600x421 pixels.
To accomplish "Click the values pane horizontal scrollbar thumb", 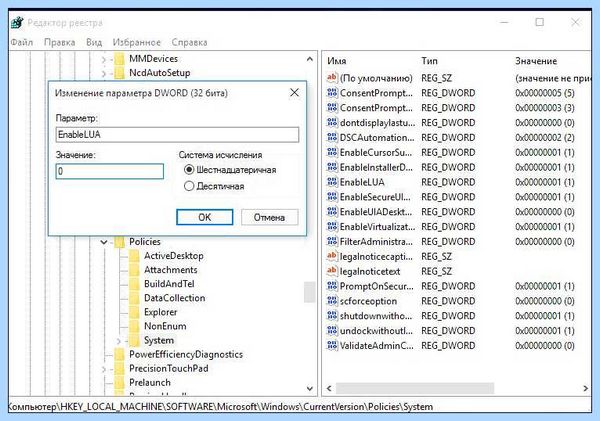I will pos(415,388).
